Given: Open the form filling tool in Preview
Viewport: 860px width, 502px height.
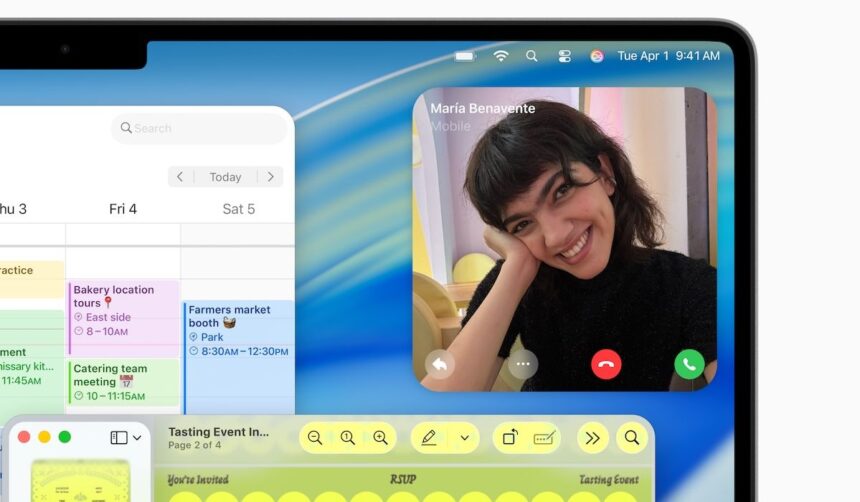Looking at the screenshot, I should 544,438.
